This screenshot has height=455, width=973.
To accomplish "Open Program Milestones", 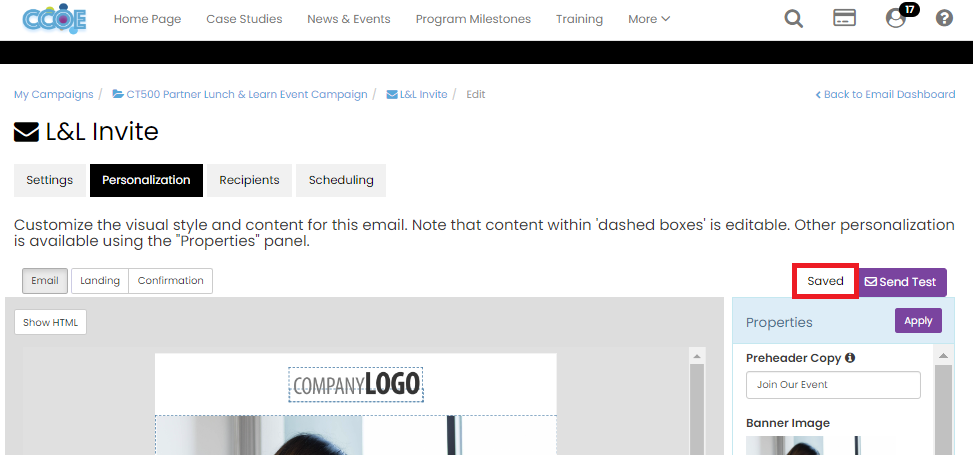I will pyautogui.click(x=473, y=19).
